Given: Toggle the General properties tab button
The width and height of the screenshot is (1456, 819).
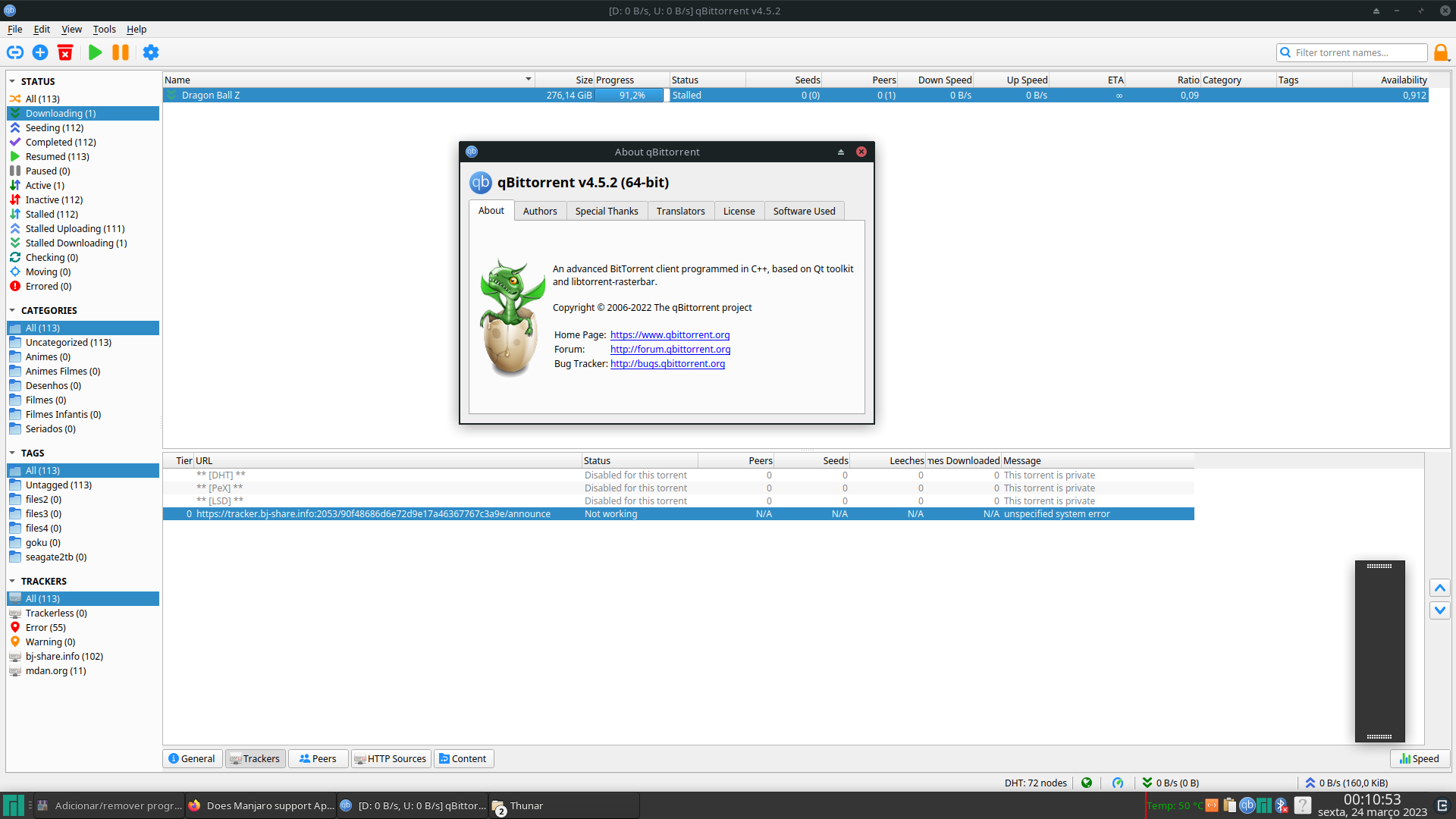Looking at the screenshot, I should pyautogui.click(x=192, y=758).
